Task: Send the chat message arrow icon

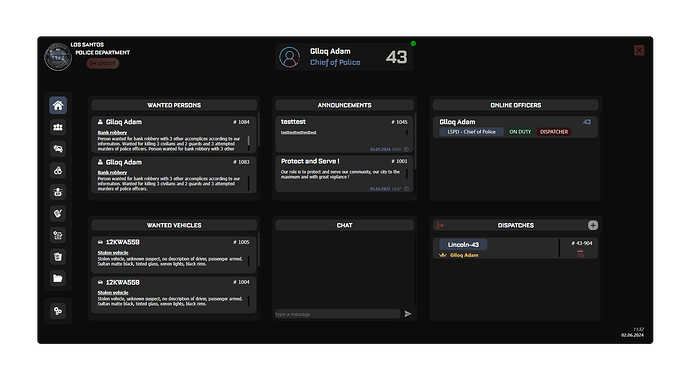Action: click(408, 314)
